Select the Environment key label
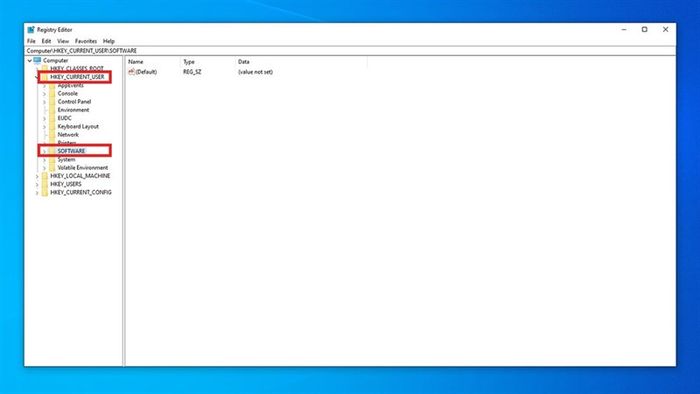Screen dimensions: 700x394 click(x=73, y=110)
